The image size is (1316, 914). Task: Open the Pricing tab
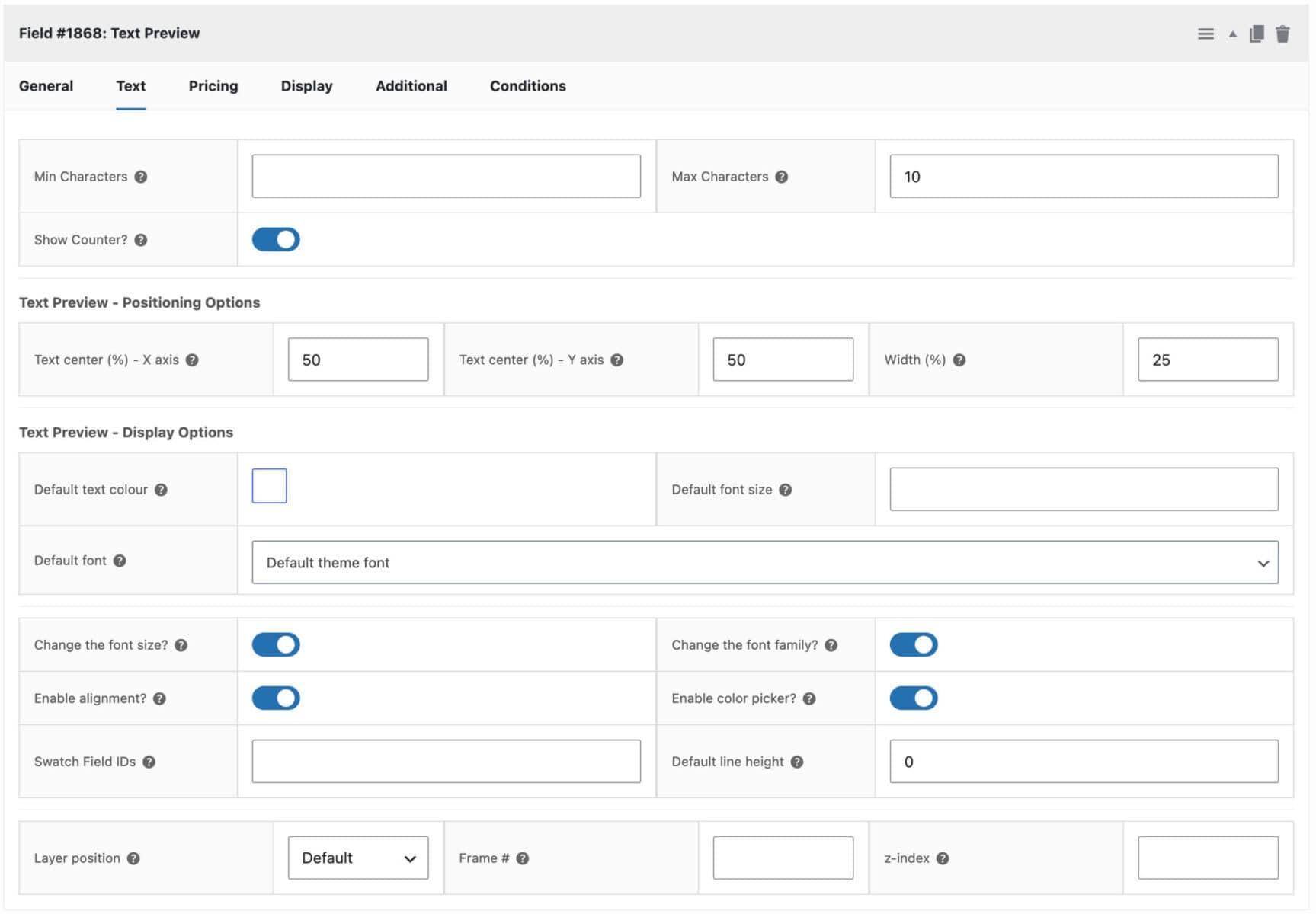pyautogui.click(x=213, y=86)
